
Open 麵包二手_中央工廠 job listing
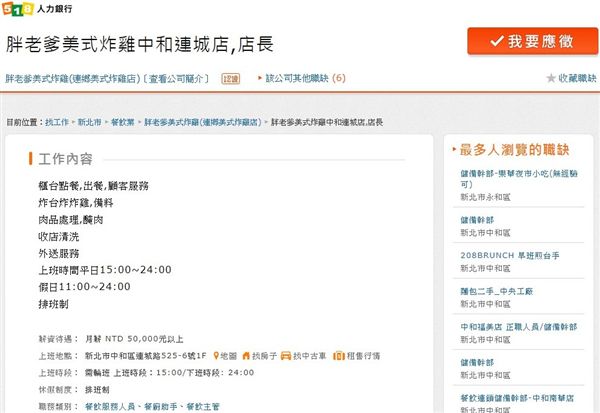pyautogui.click(x=497, y=291)
